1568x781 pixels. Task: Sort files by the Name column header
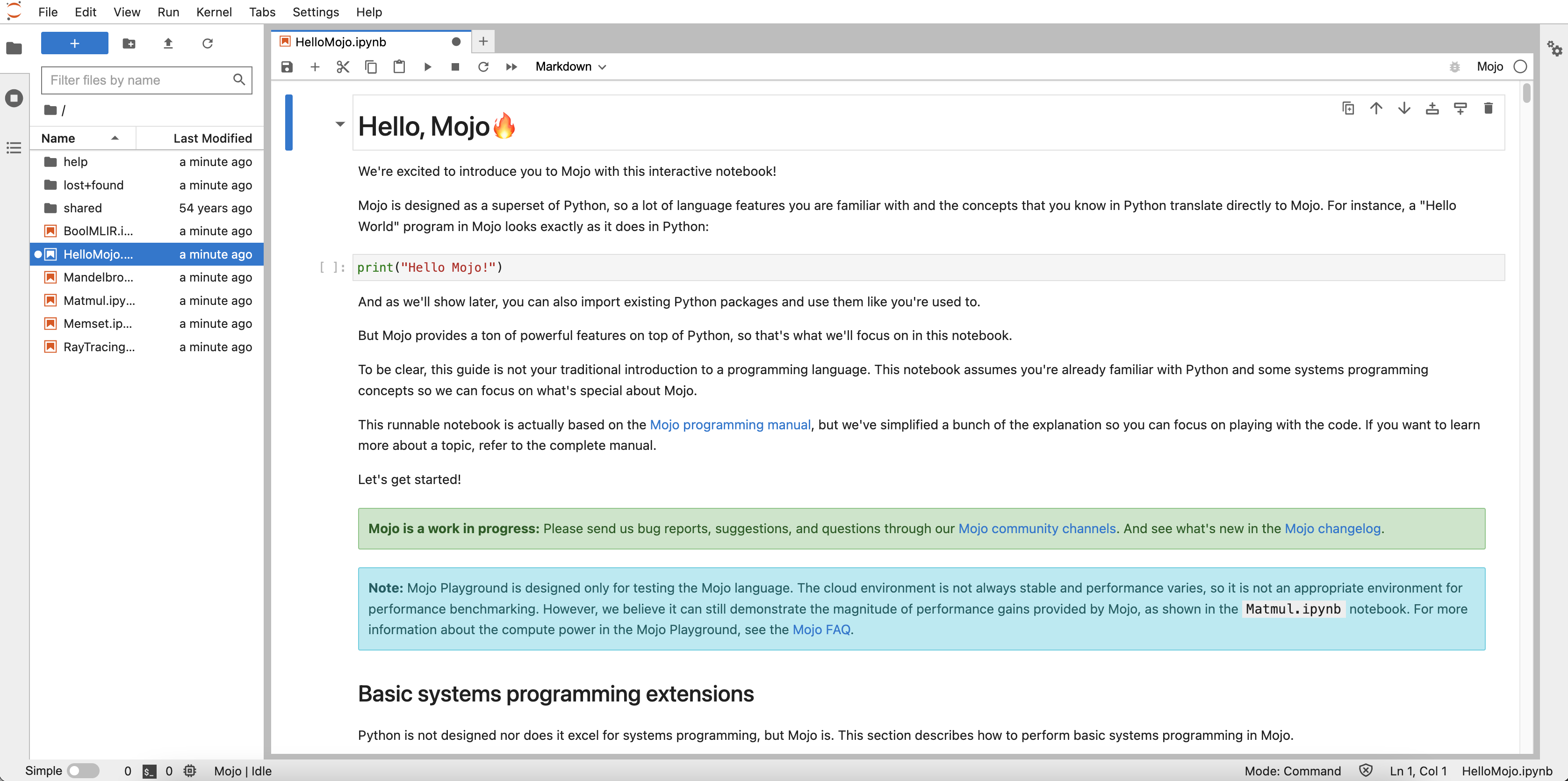58,138
